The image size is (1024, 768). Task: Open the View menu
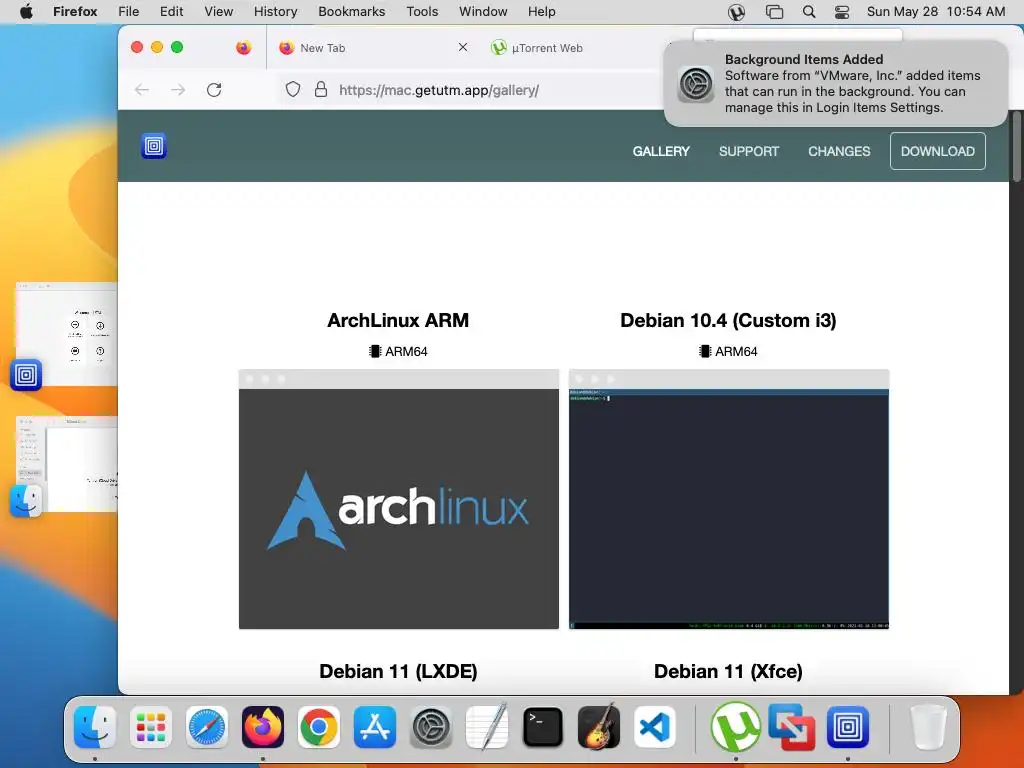coord(218,11)
